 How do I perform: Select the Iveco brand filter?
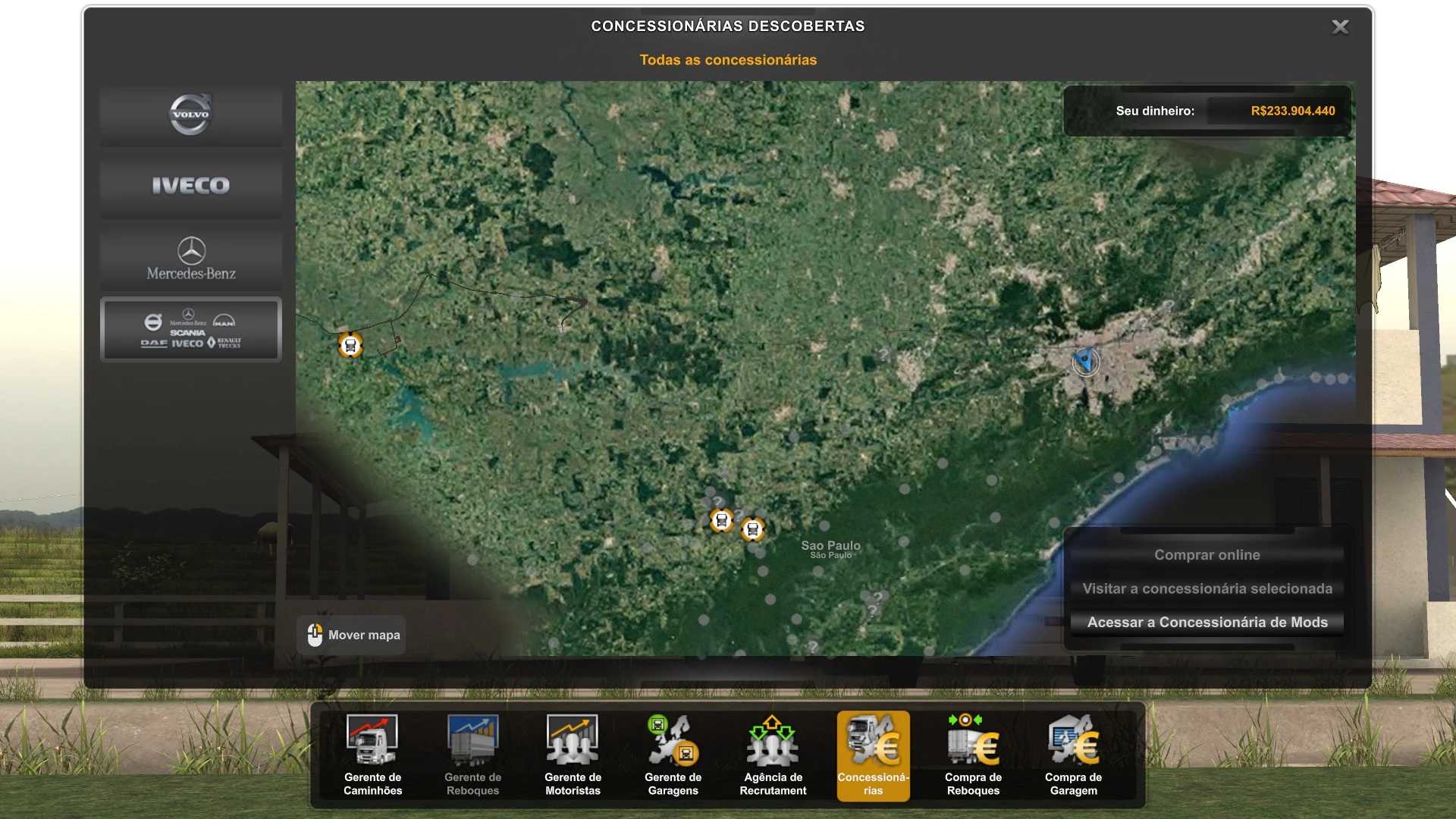coord(190,186)
